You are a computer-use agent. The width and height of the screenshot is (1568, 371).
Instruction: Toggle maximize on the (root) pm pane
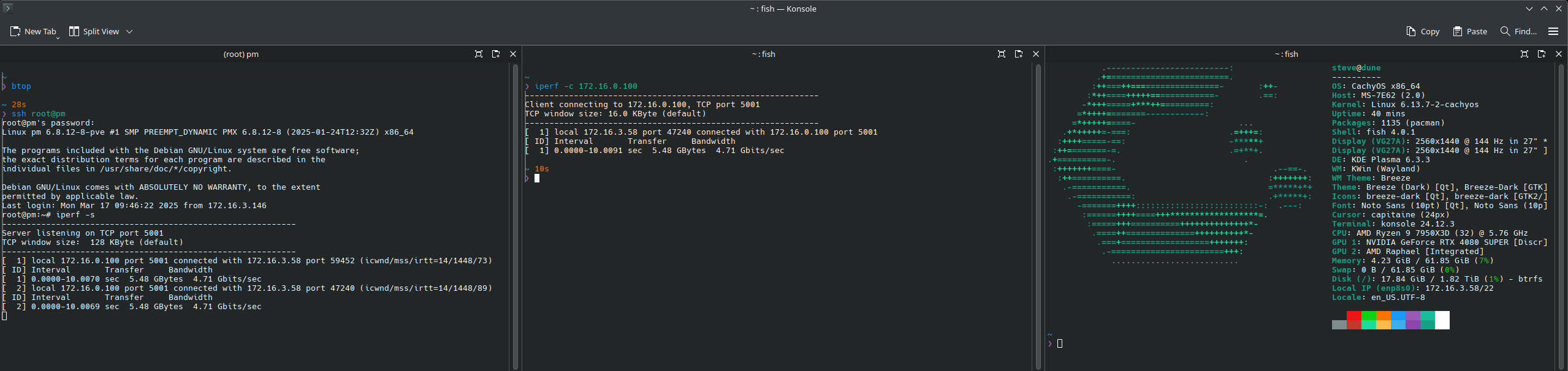coord(479,54)
